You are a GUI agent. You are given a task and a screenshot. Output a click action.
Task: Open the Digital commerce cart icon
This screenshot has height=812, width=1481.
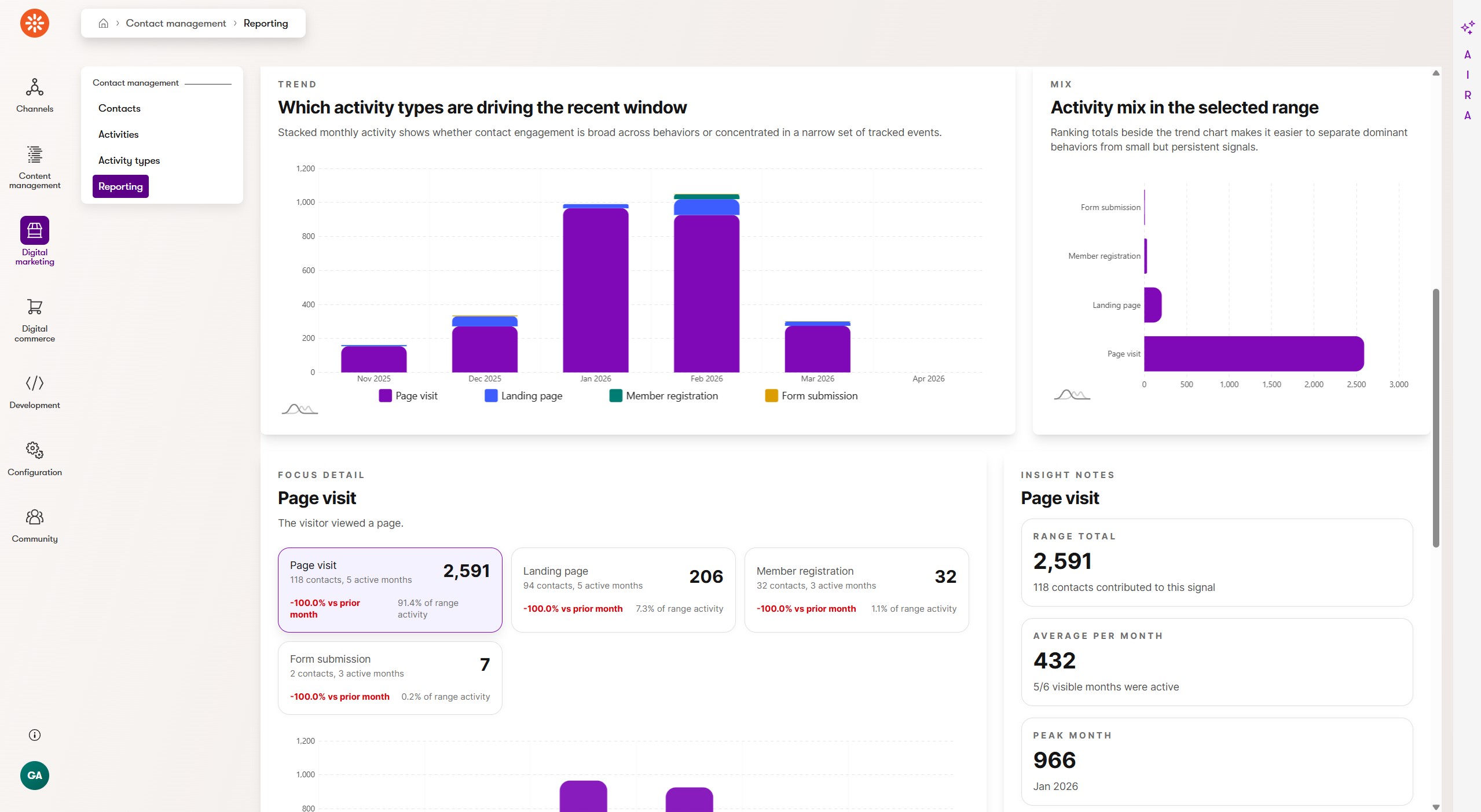coord(35,307)
